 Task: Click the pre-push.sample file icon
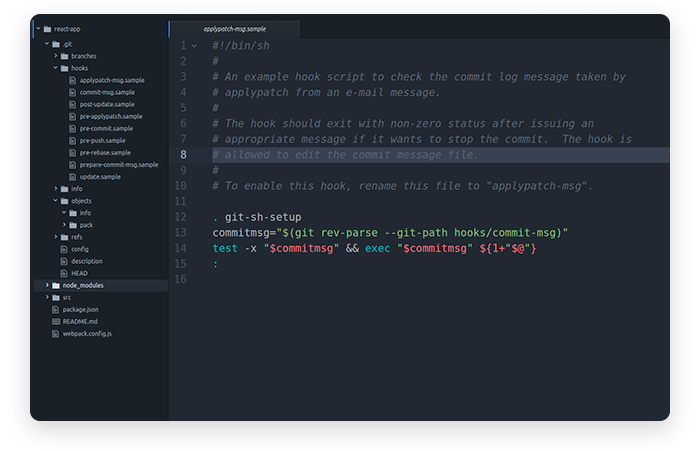click(x=72, y=140)
